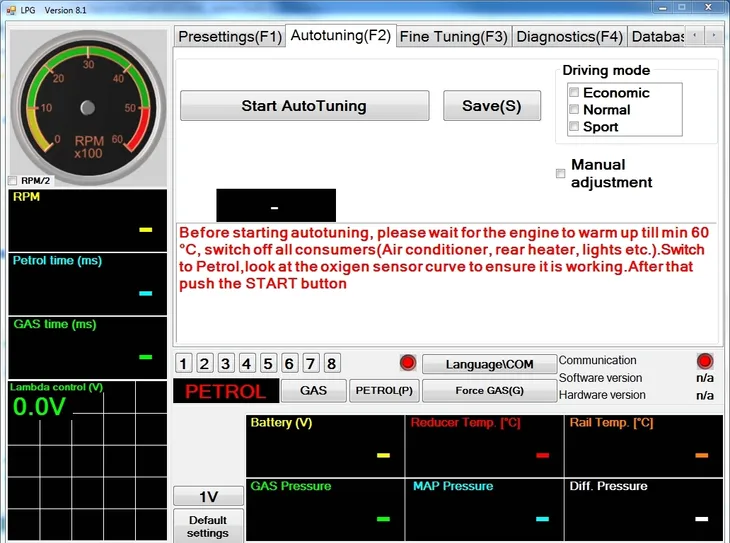Click the red indicator beside Language\COM
The height and width of the screenshot is (543, 730).
point(407,363)
